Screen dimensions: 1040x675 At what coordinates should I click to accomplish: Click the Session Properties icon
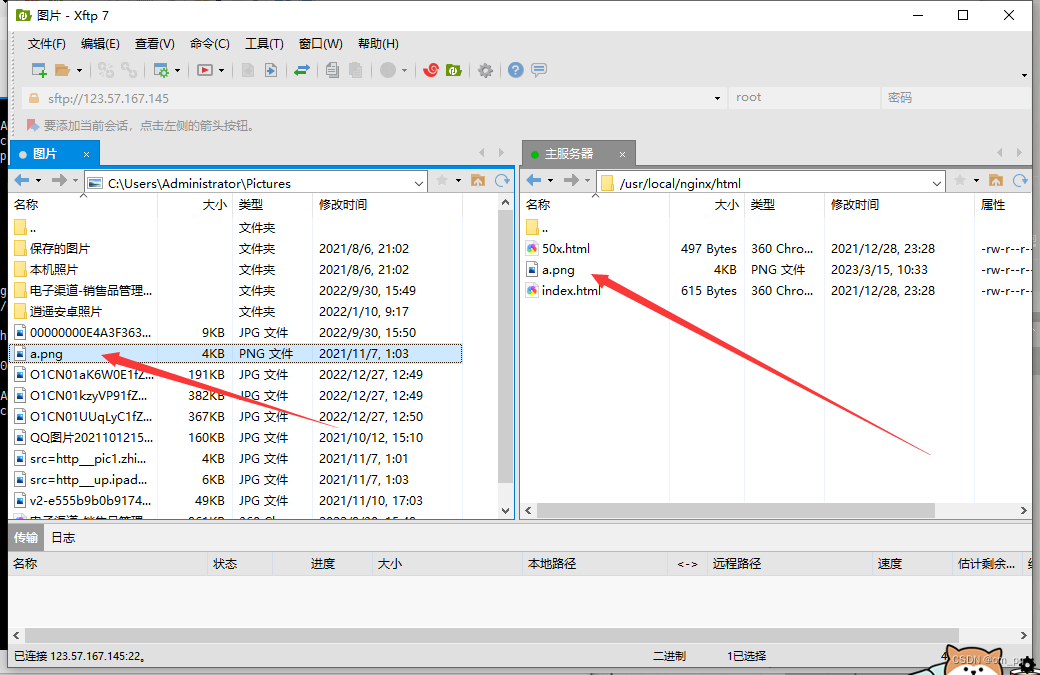coord(161,70)
